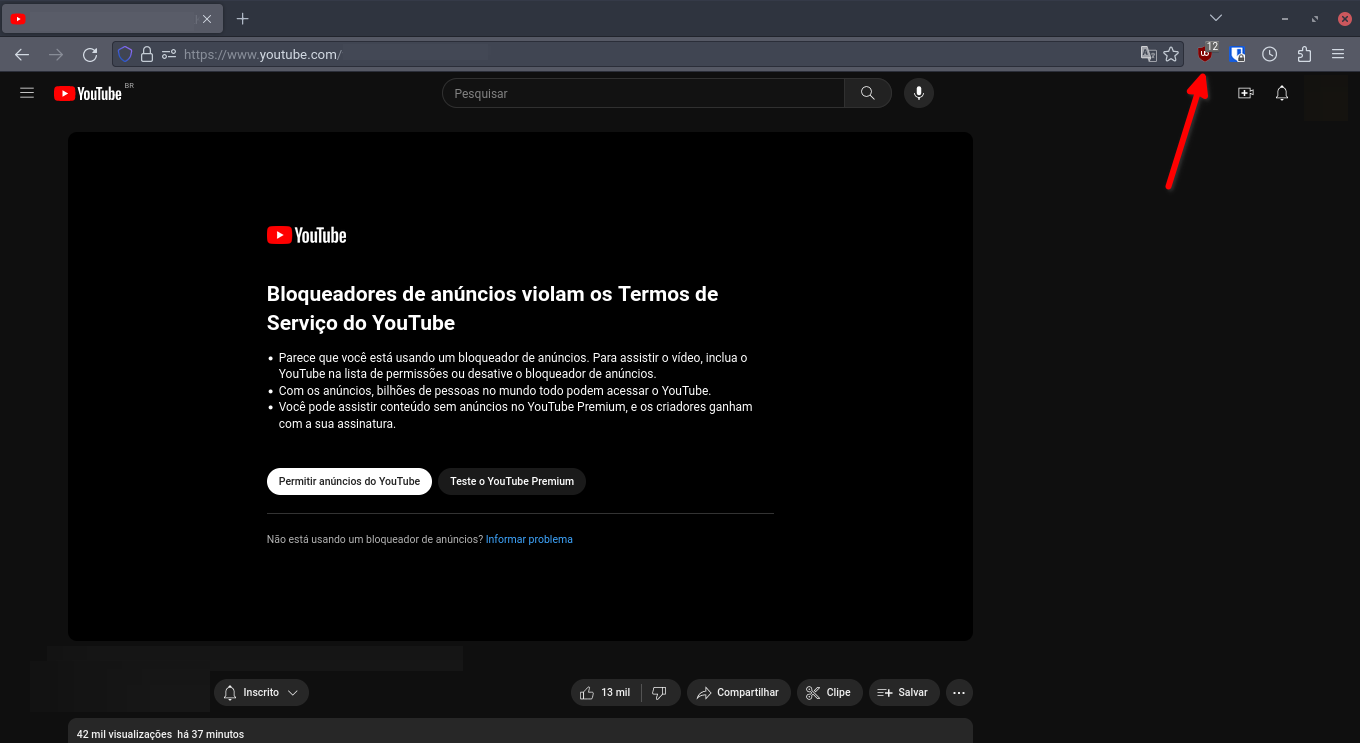
Task: Start voice search with microphone icon
Action: point(919,93)
